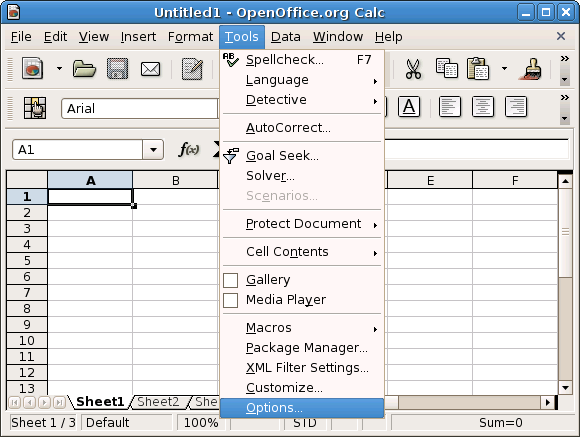Open Package Manager from the menu
Viewport: 580px width, 437px height.
pyautogui.click(x=302, y=348)
